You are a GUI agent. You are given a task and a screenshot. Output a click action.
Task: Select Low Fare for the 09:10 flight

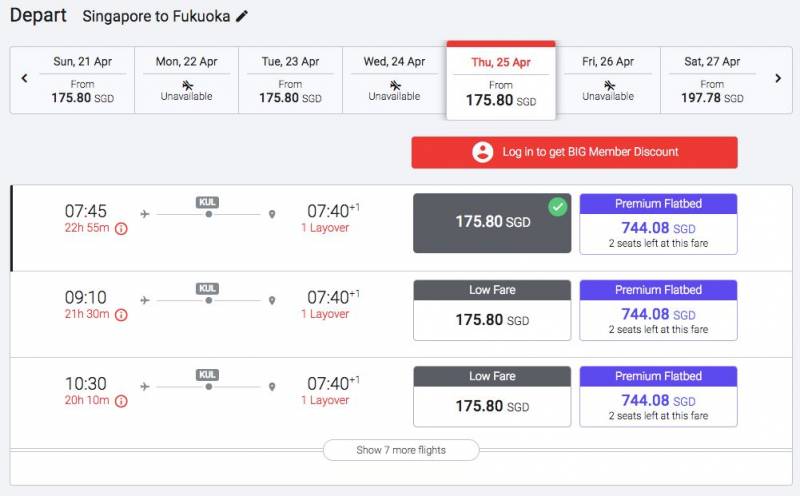492,310
